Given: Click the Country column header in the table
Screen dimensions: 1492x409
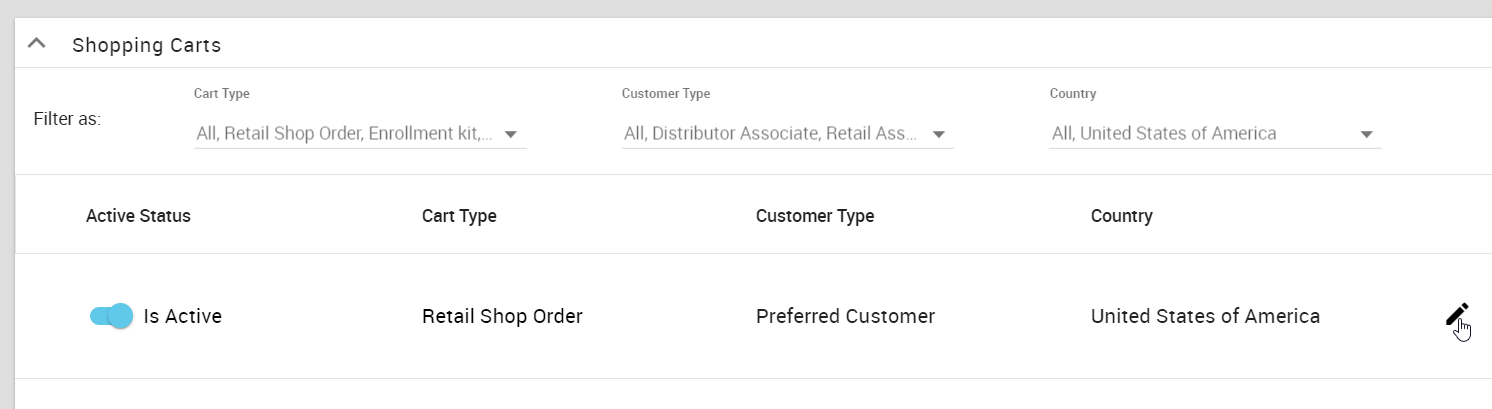Looking at the screenshot, I should (1121, 216).
